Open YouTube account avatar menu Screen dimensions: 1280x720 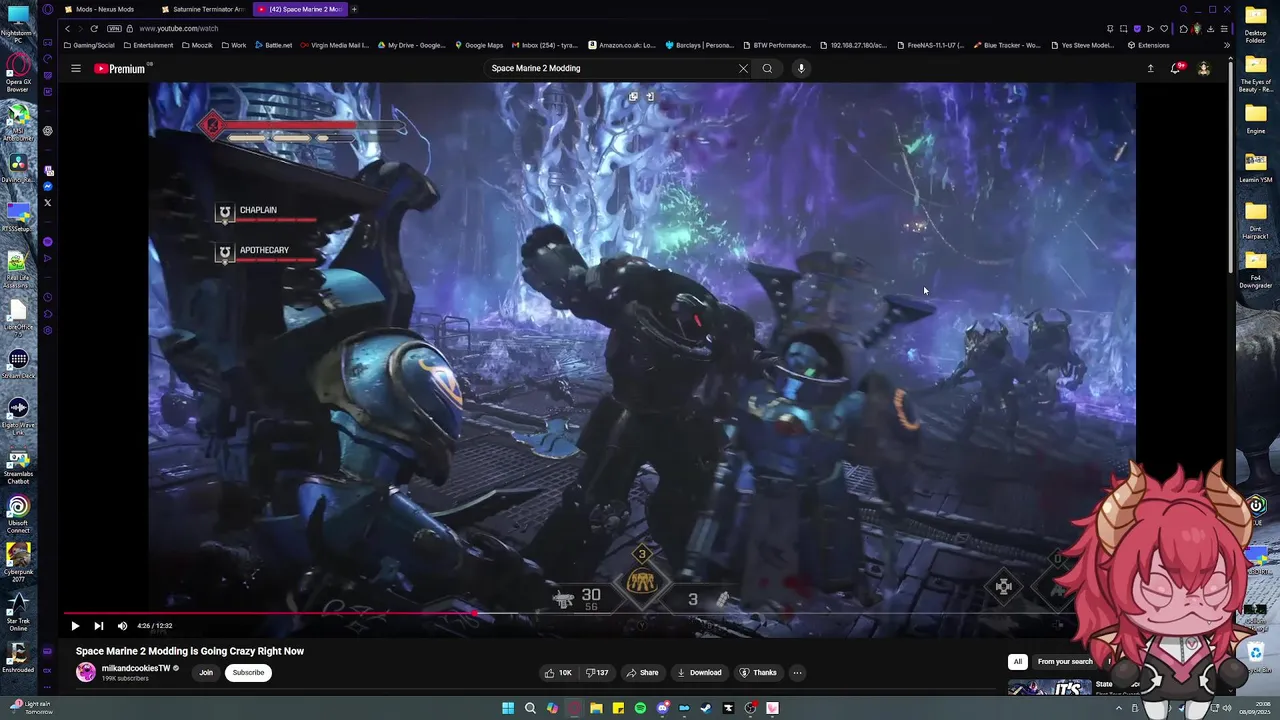[1204, 68]
